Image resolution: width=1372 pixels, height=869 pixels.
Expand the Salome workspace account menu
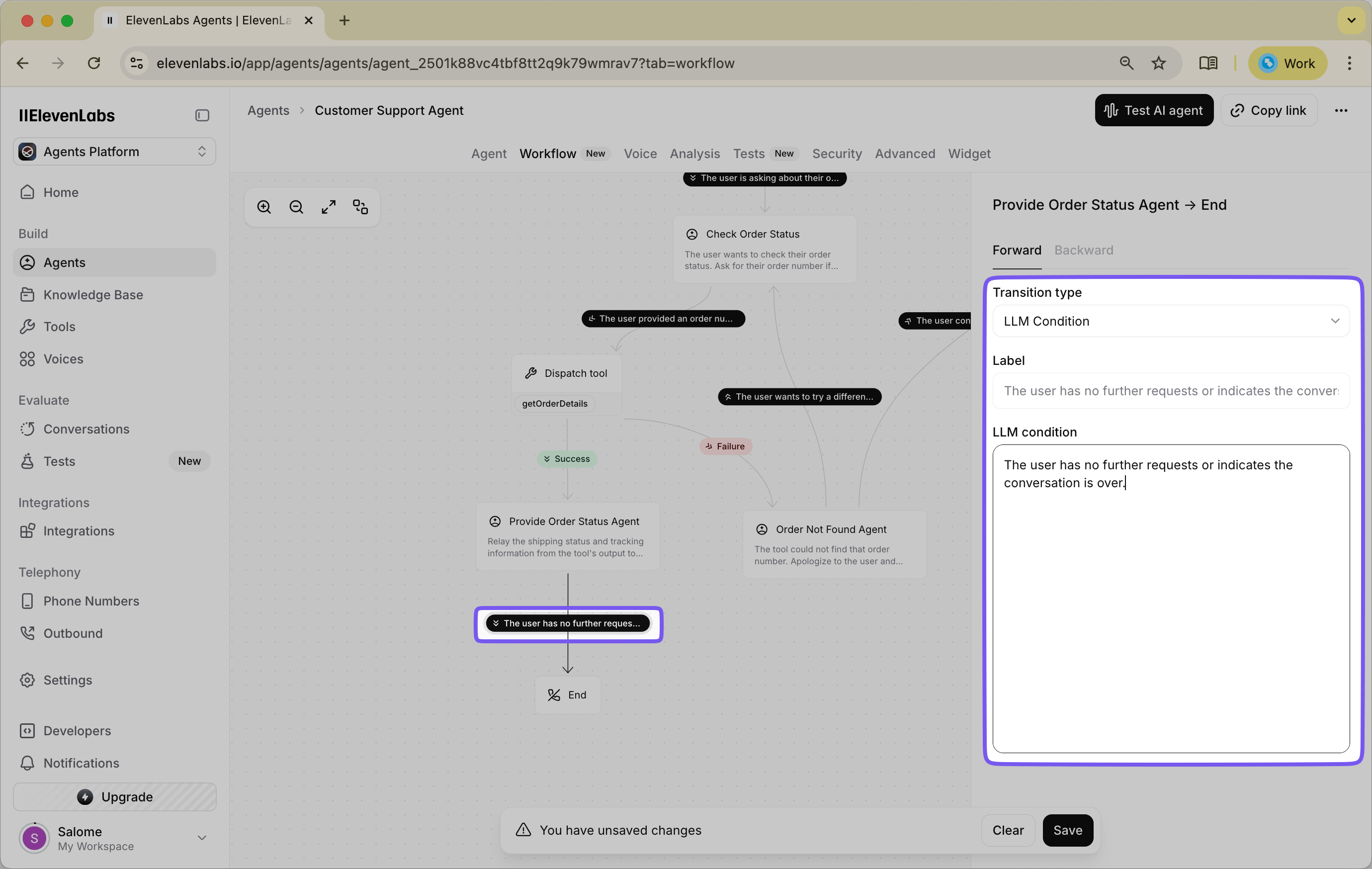pos(202,838)
